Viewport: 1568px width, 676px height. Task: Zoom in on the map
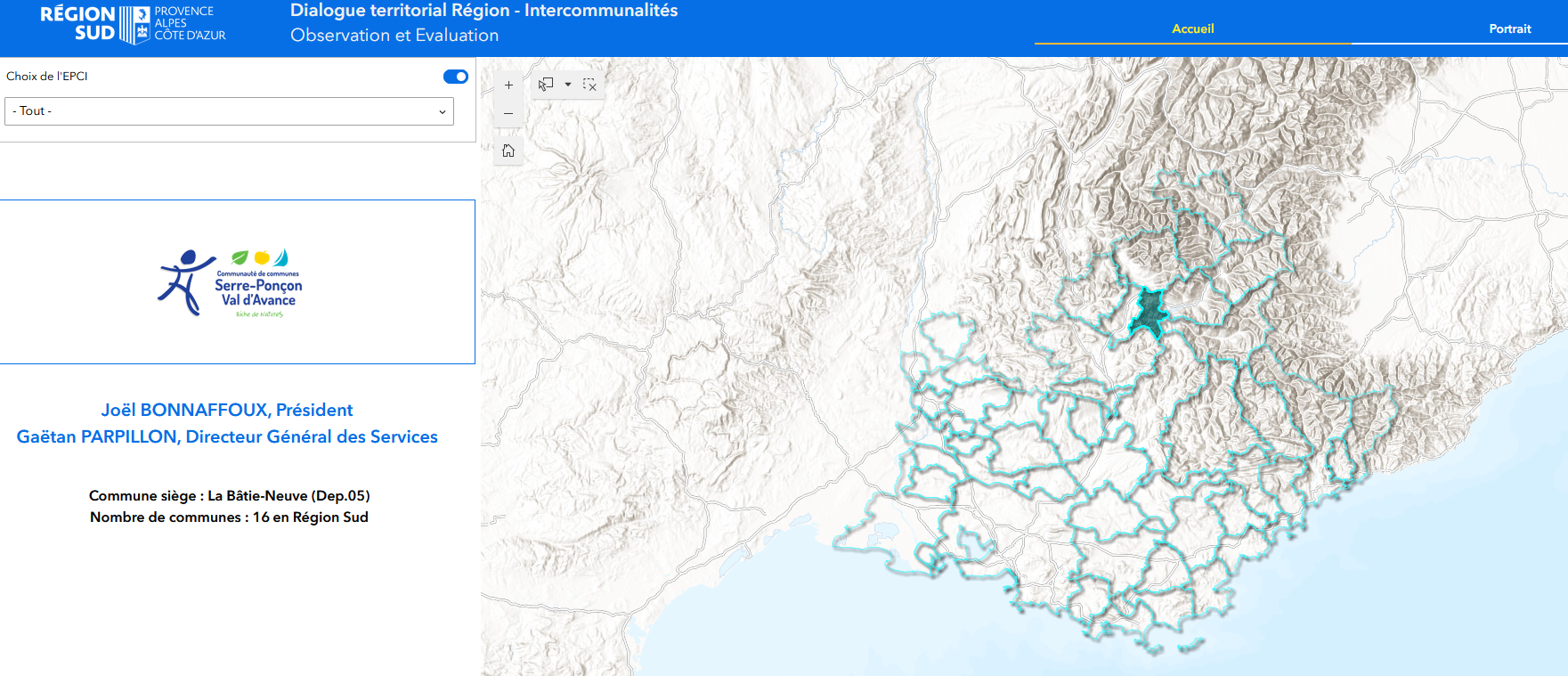click(x=508, y=86)
